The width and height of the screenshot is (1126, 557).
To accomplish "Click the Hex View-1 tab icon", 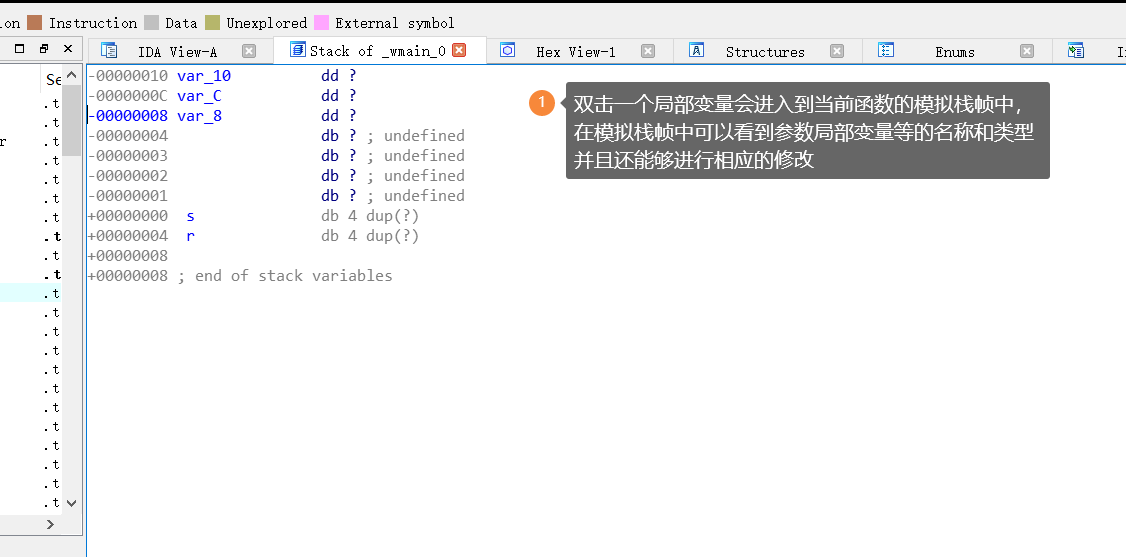I will (508, 50).
